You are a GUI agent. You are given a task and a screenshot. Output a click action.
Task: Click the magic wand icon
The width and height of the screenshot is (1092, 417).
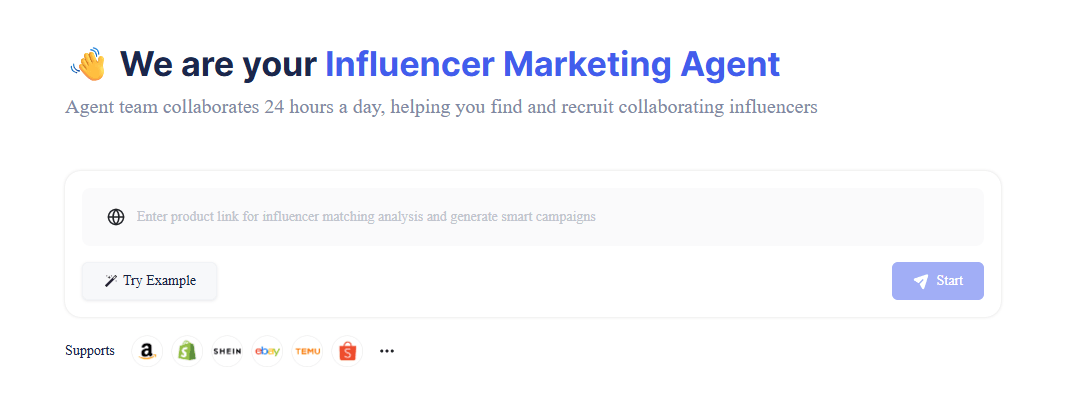click(111, 281)
